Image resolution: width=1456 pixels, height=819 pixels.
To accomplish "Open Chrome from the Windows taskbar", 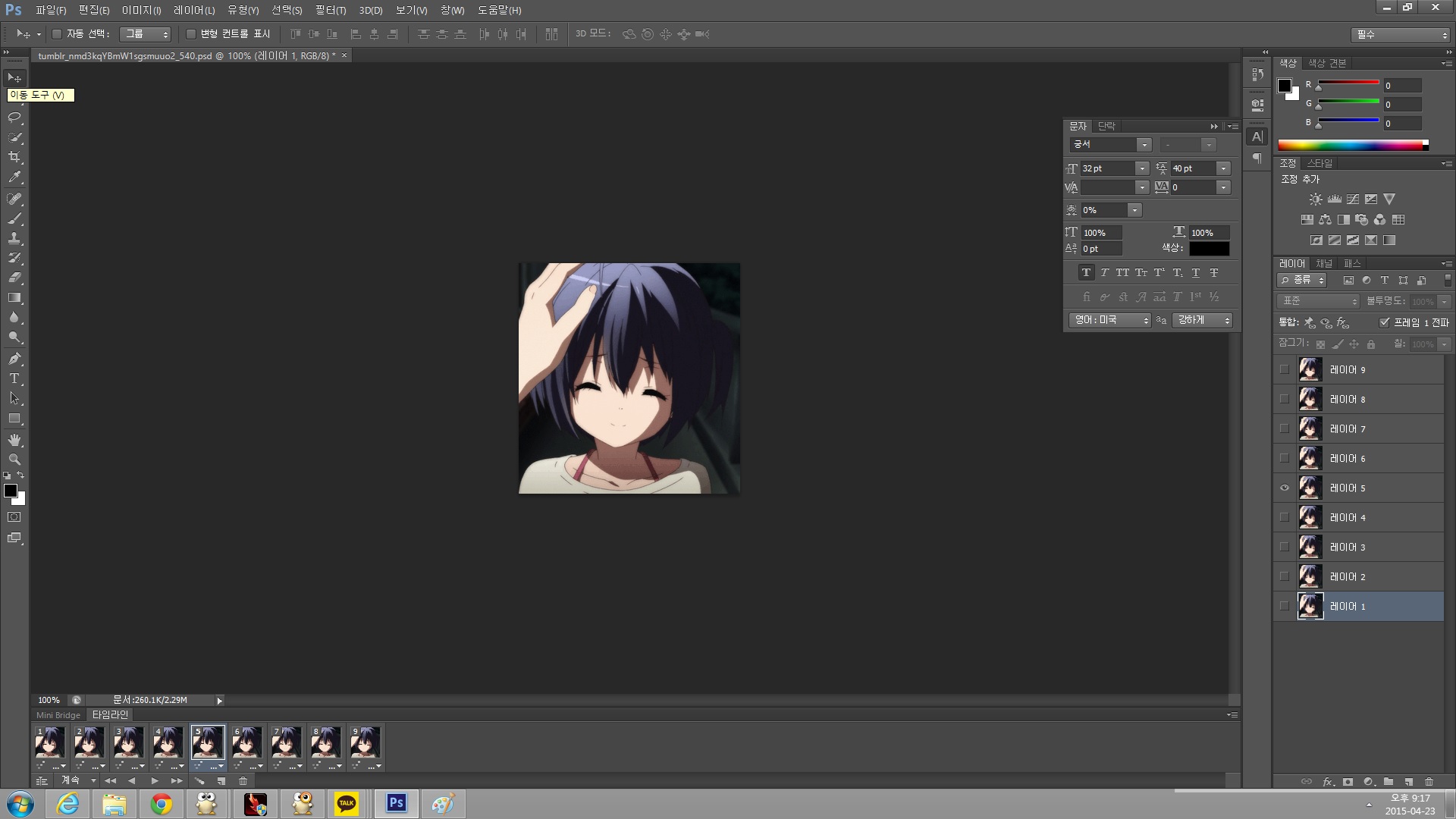I will pos(161,804).
